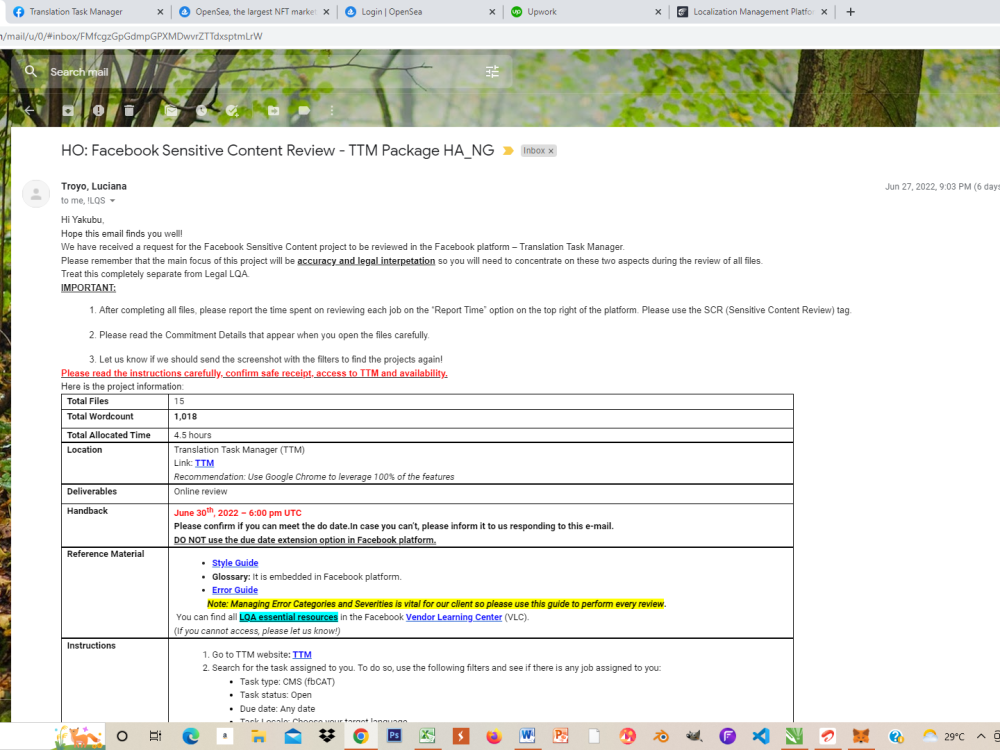Click sender name Troyo, Luciana
Screen dimensions: 1000x750
click(x=94, y=186)
